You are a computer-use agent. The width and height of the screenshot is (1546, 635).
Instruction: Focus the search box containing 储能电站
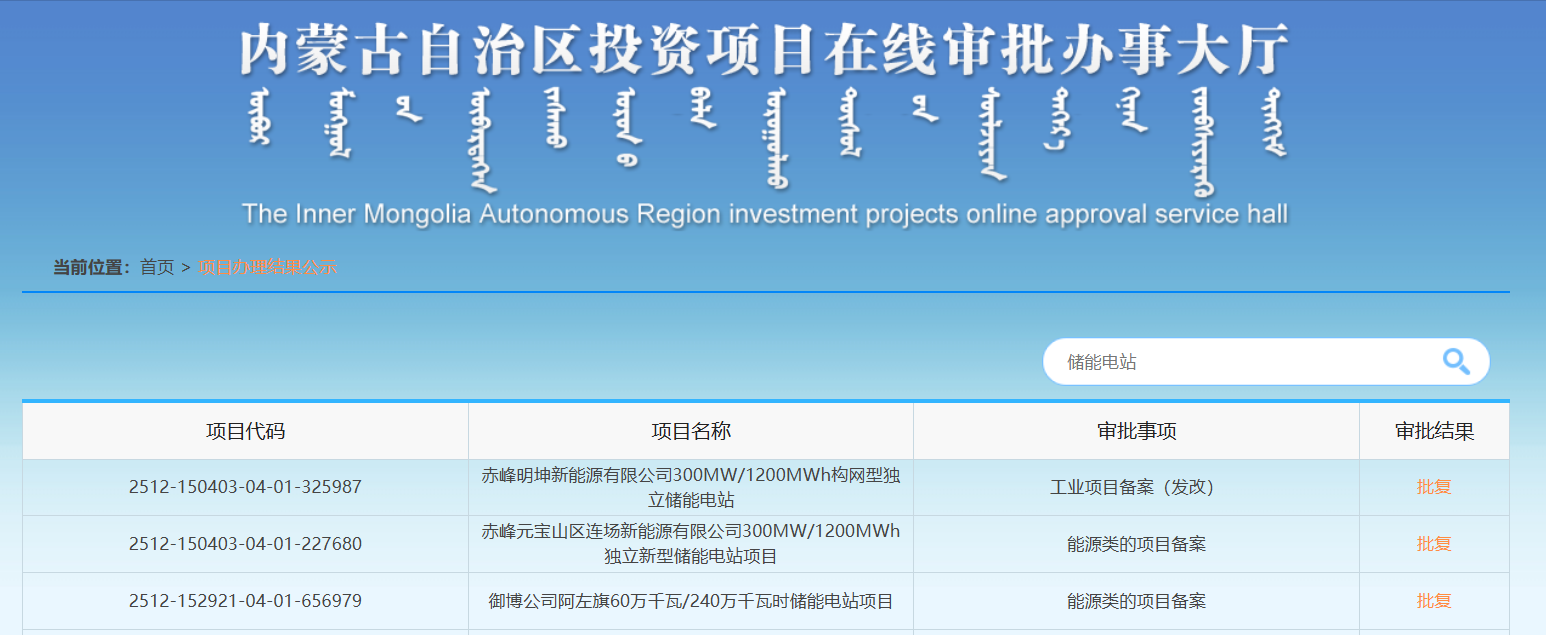(x=1240, y=362)
